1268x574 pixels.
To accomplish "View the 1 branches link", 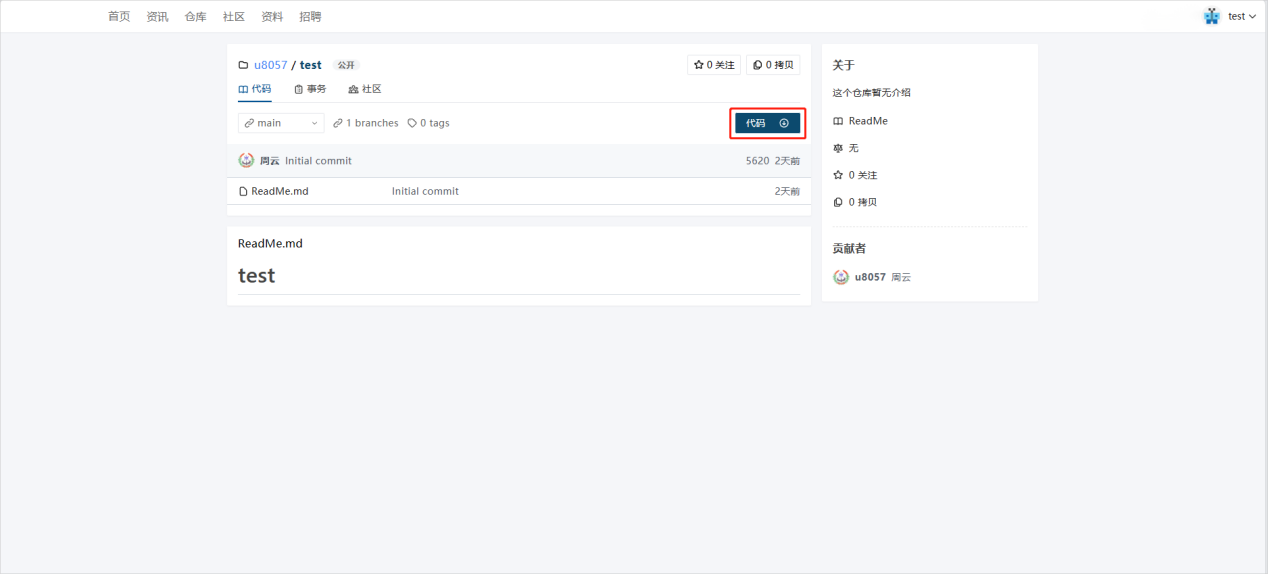I will pyautogui.click(x=366, y=123).
